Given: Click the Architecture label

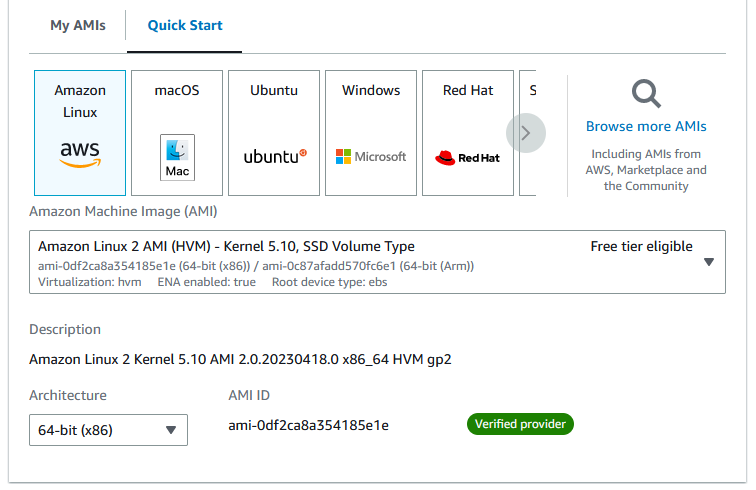Looking at the screenshot, I should pos(68,395).
